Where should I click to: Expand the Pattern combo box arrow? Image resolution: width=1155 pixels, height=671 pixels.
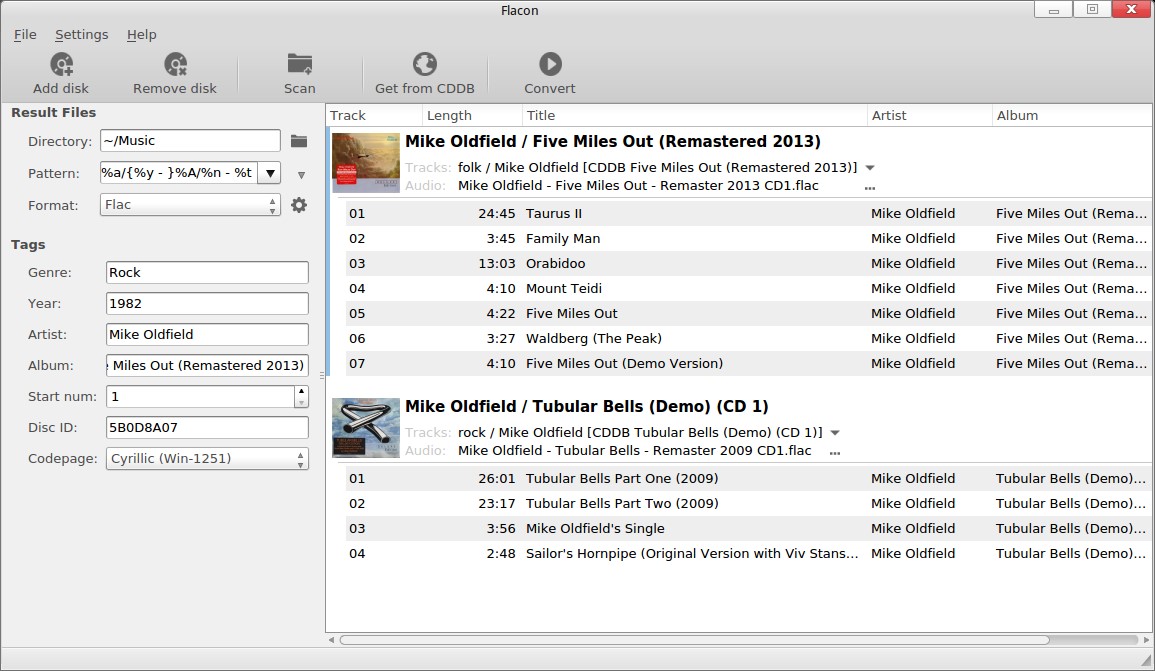pos(270,173)
